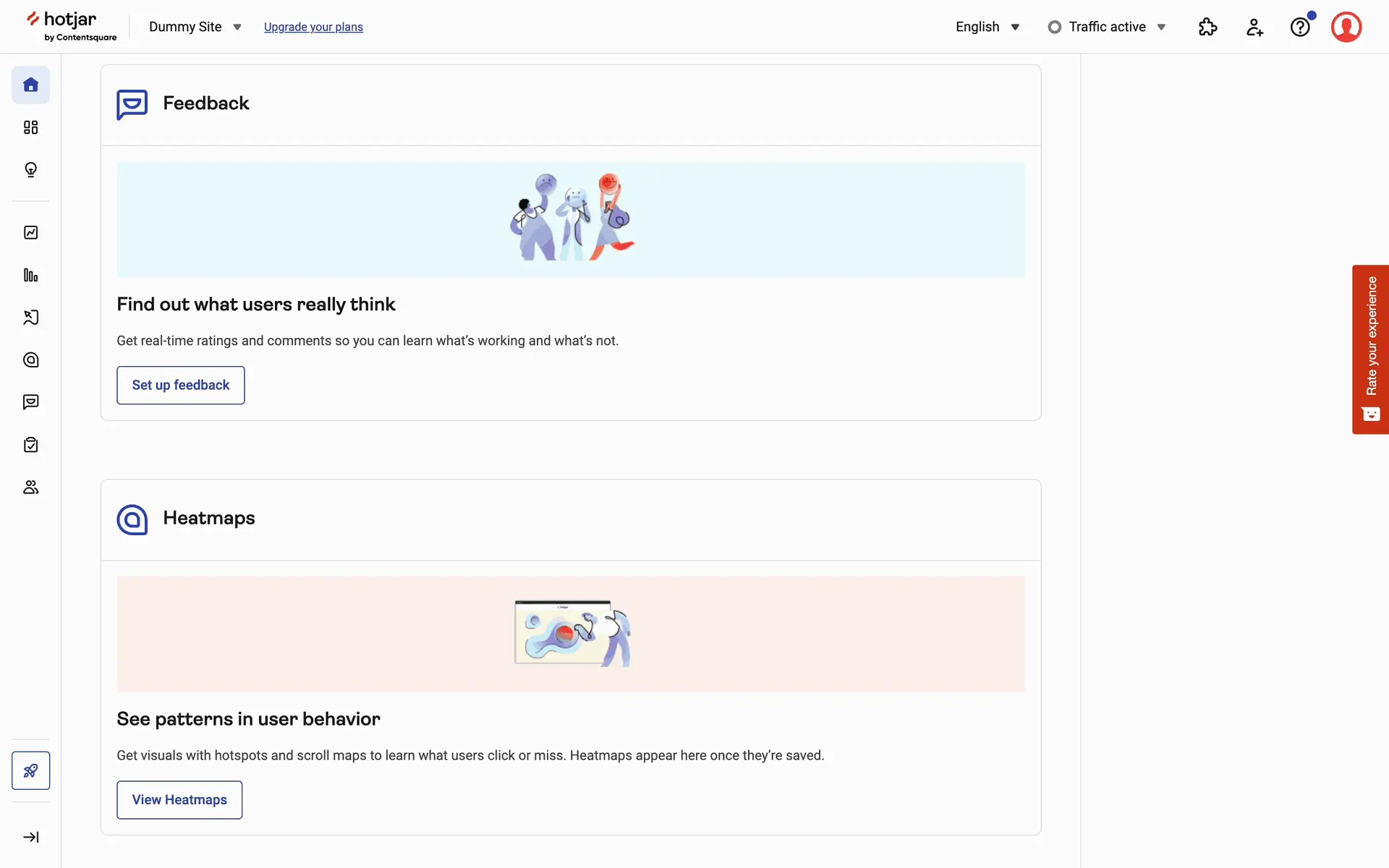The image size is (1389, 868).
Task: Open Recordings icon in sidebar
Action: pyautogui.click(x=30, y=318)
